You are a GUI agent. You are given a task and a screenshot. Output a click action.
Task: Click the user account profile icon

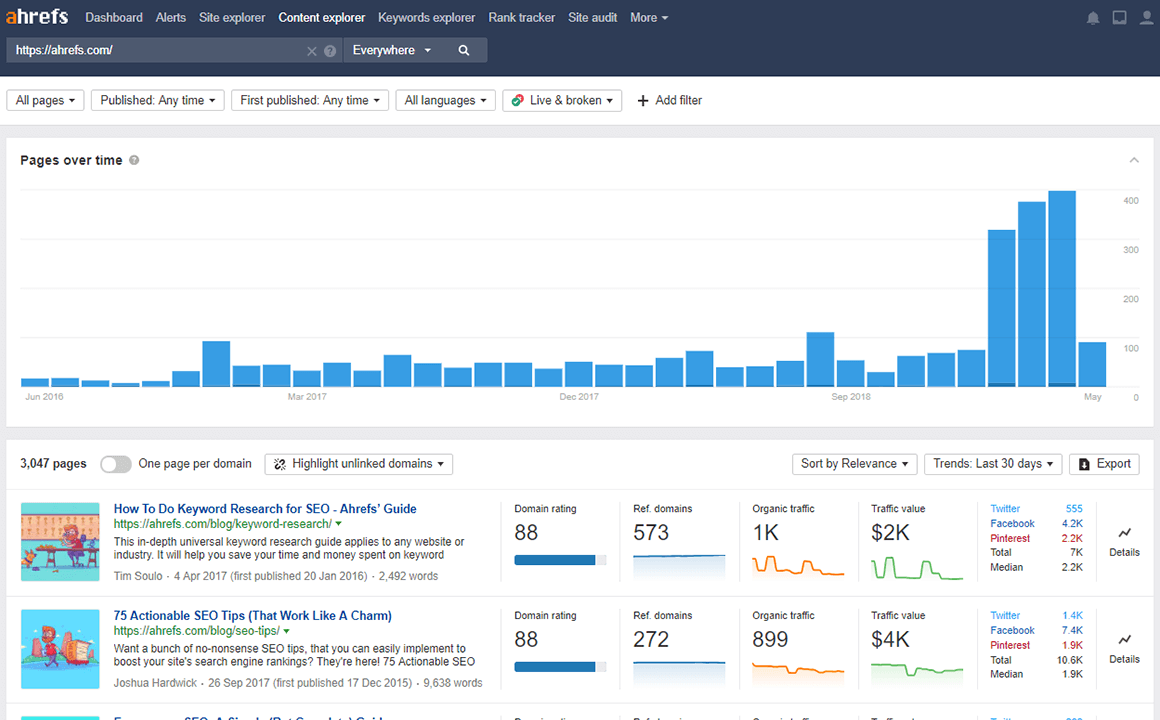(x=1146, y=18)
